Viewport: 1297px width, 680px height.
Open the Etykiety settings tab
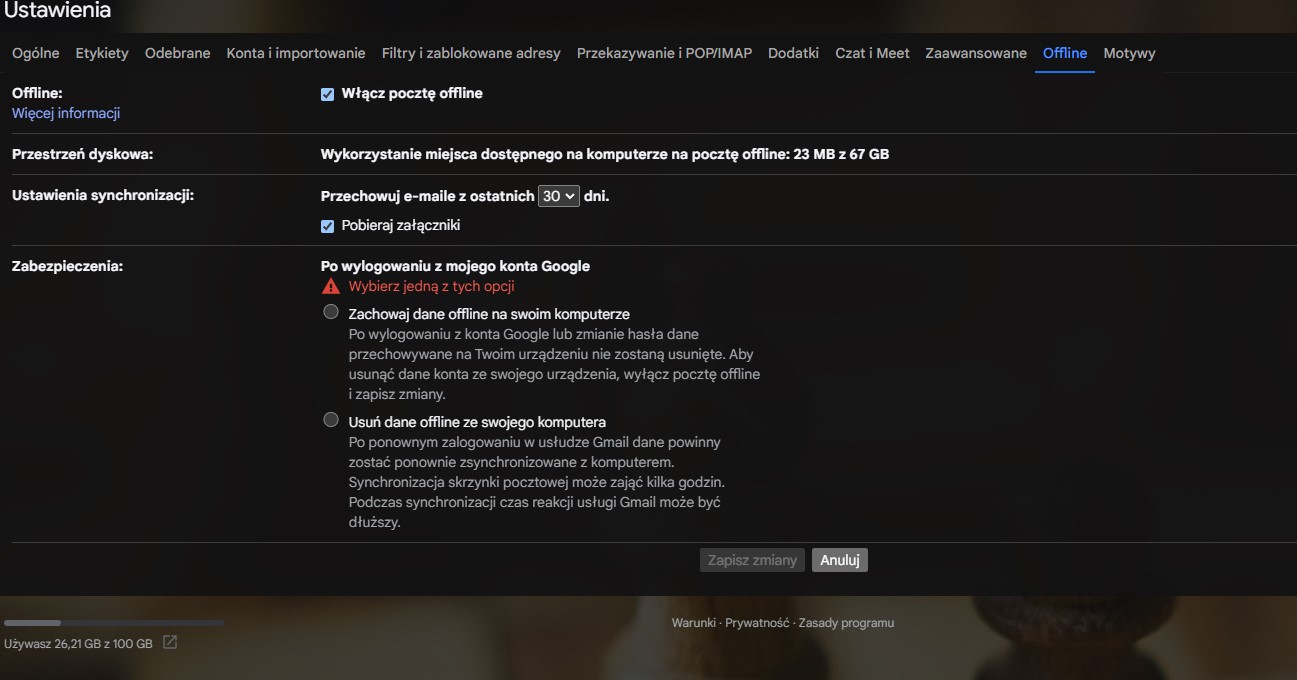click(101, 52)
